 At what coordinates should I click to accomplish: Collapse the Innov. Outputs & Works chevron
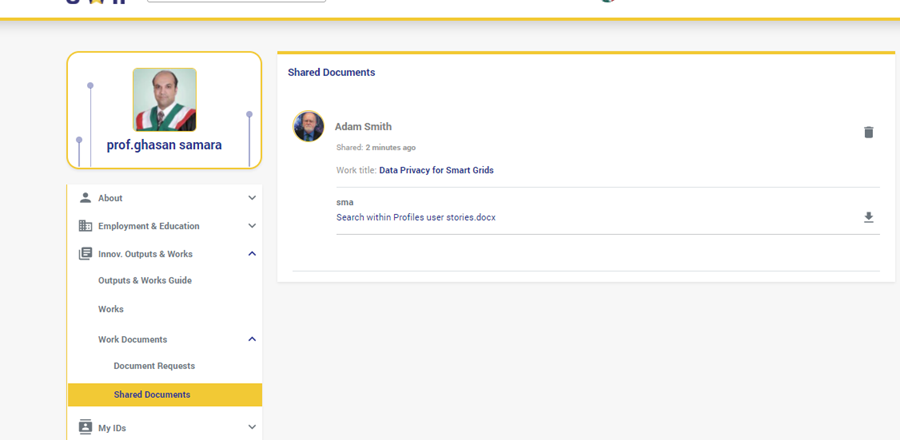[x=251, y=254]
